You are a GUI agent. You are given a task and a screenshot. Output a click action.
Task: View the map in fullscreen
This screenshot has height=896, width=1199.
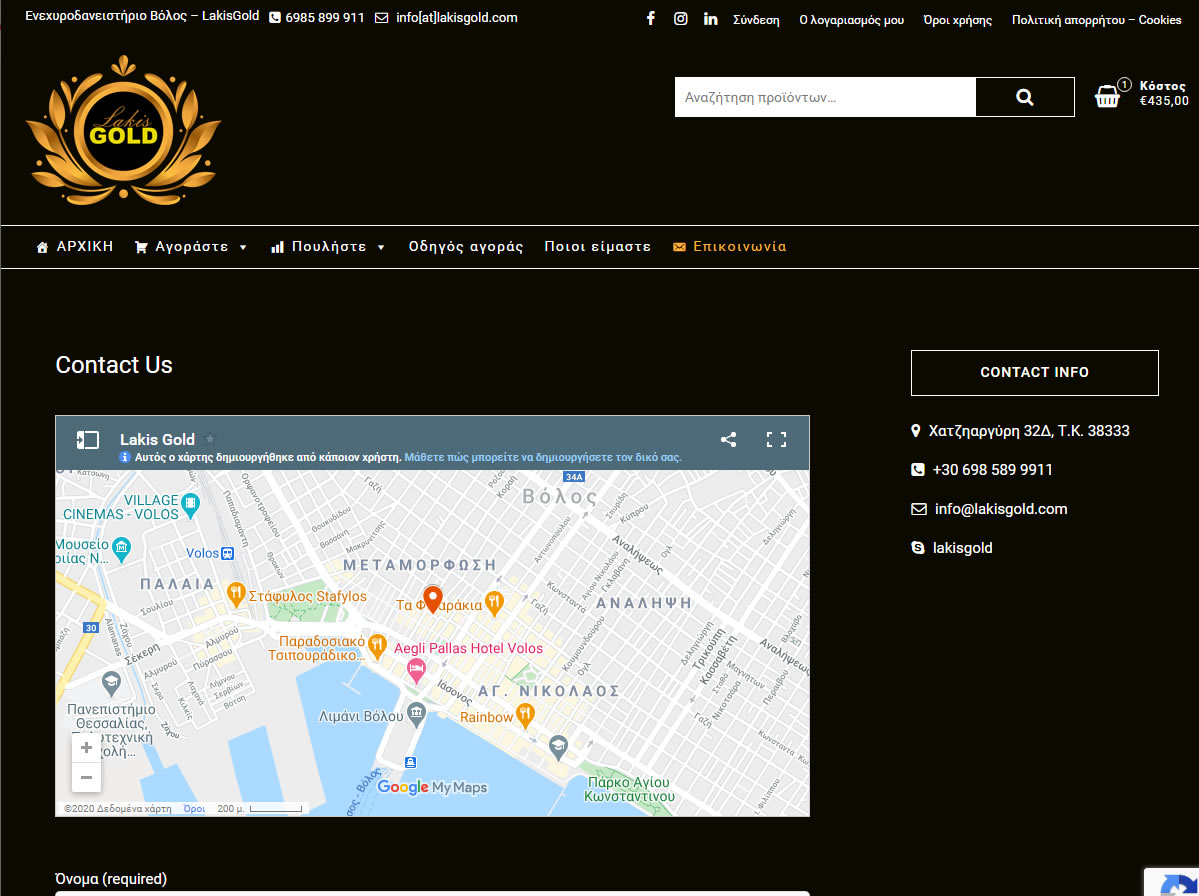coord(776,440)
